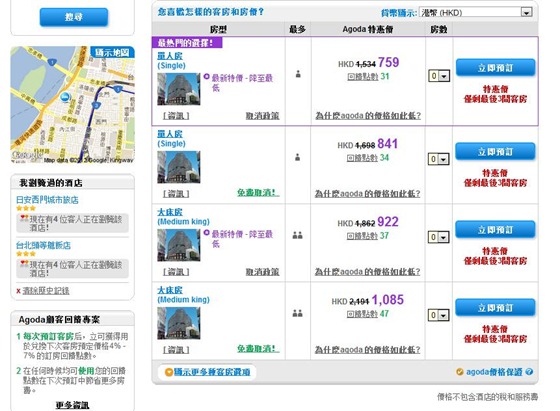This screenshot has width=560, height=411.
Task: Open the currency dropdown showing 港幣 (HKD)
Action: coord(476,12)
